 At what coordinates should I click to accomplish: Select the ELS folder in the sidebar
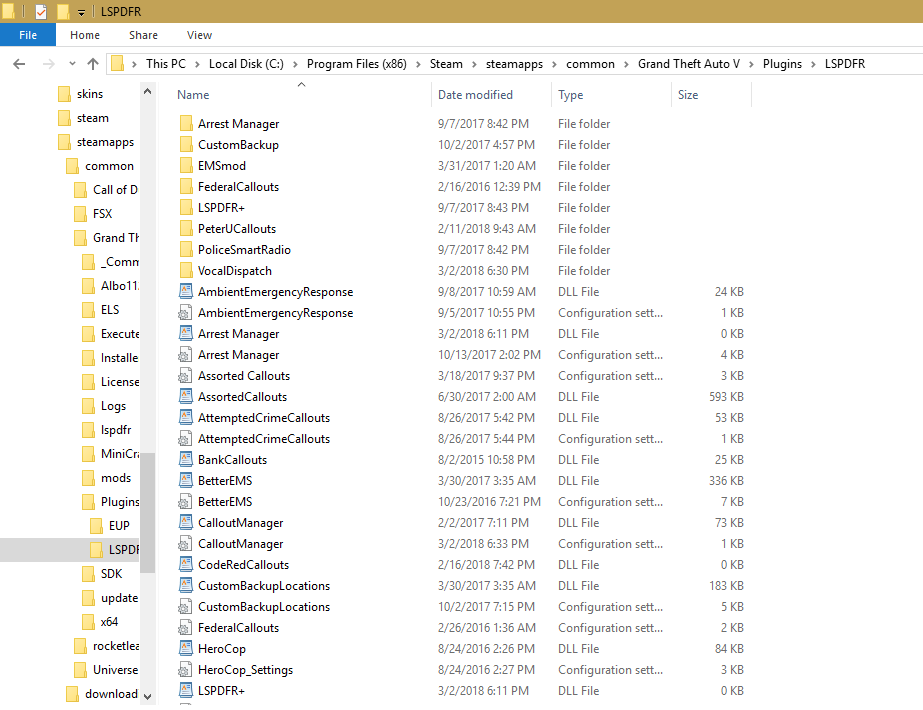(109, 310)
